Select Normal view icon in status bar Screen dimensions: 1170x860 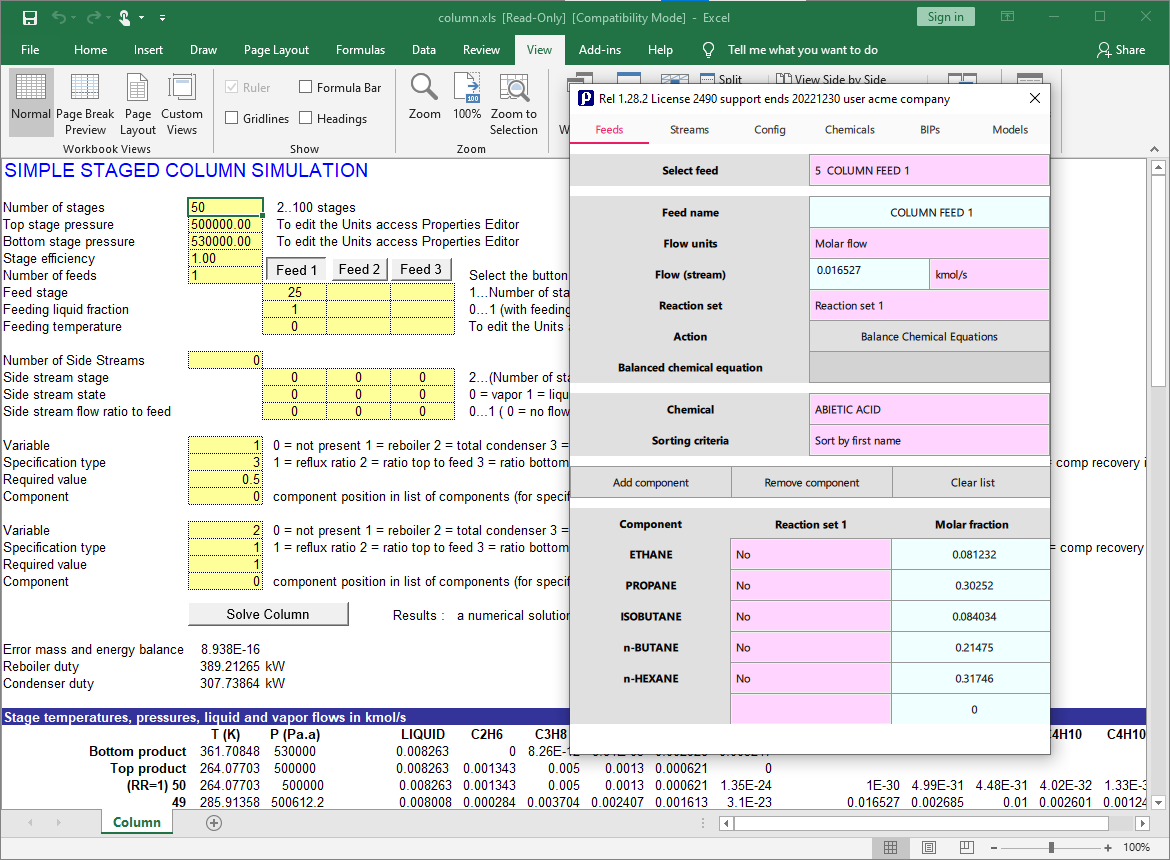coord(890,847)
